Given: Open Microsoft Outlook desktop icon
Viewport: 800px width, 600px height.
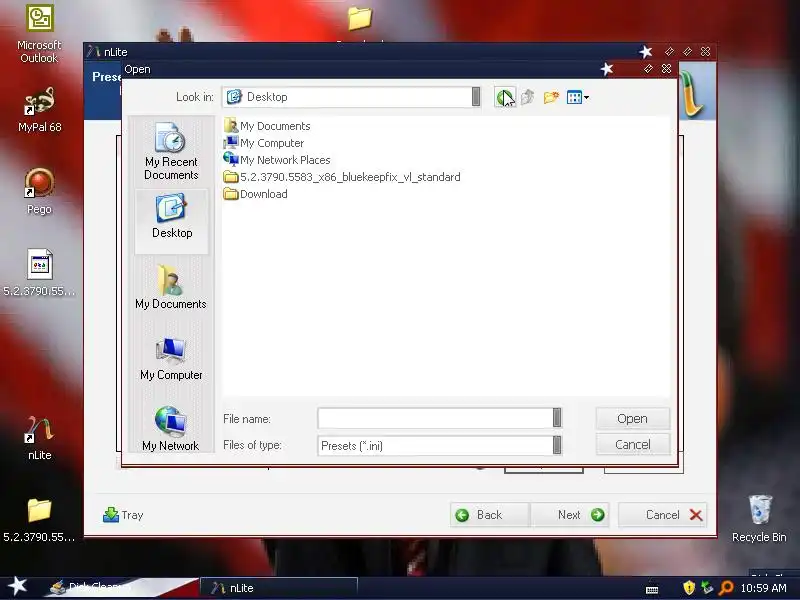Looking at the screenshot, I should [x=39, y=34].
